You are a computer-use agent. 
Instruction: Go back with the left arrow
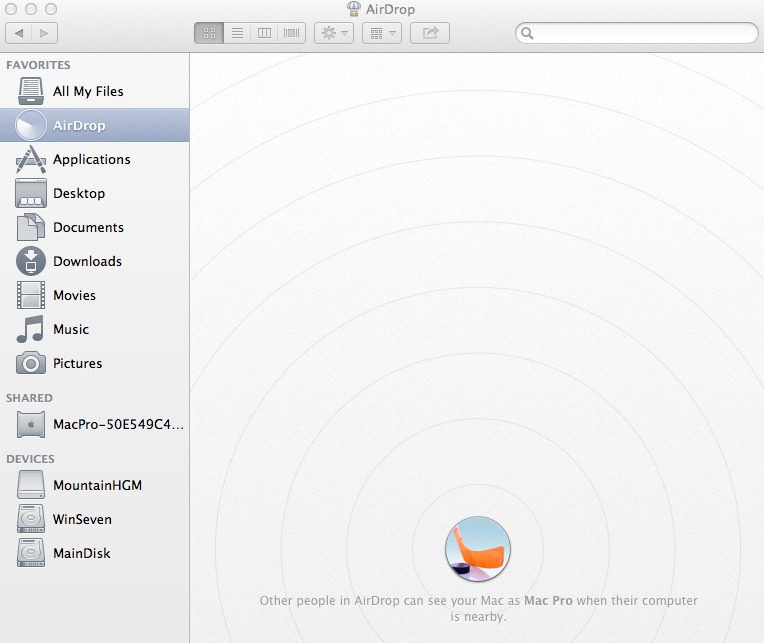tap(19, 33)
